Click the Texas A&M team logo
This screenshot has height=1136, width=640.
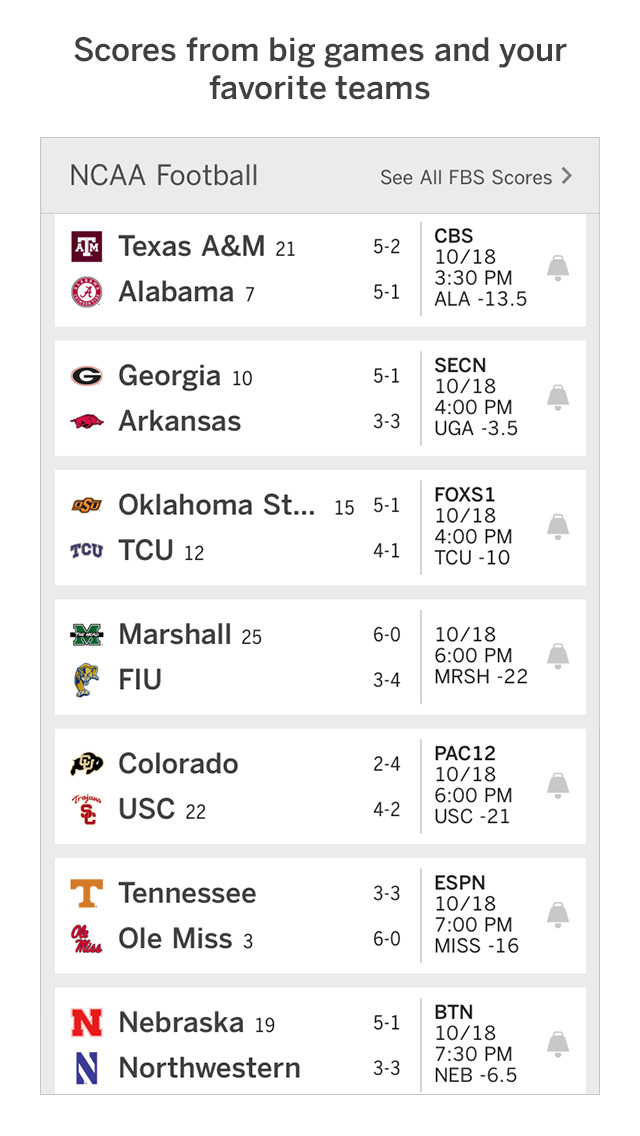[87, 246]
